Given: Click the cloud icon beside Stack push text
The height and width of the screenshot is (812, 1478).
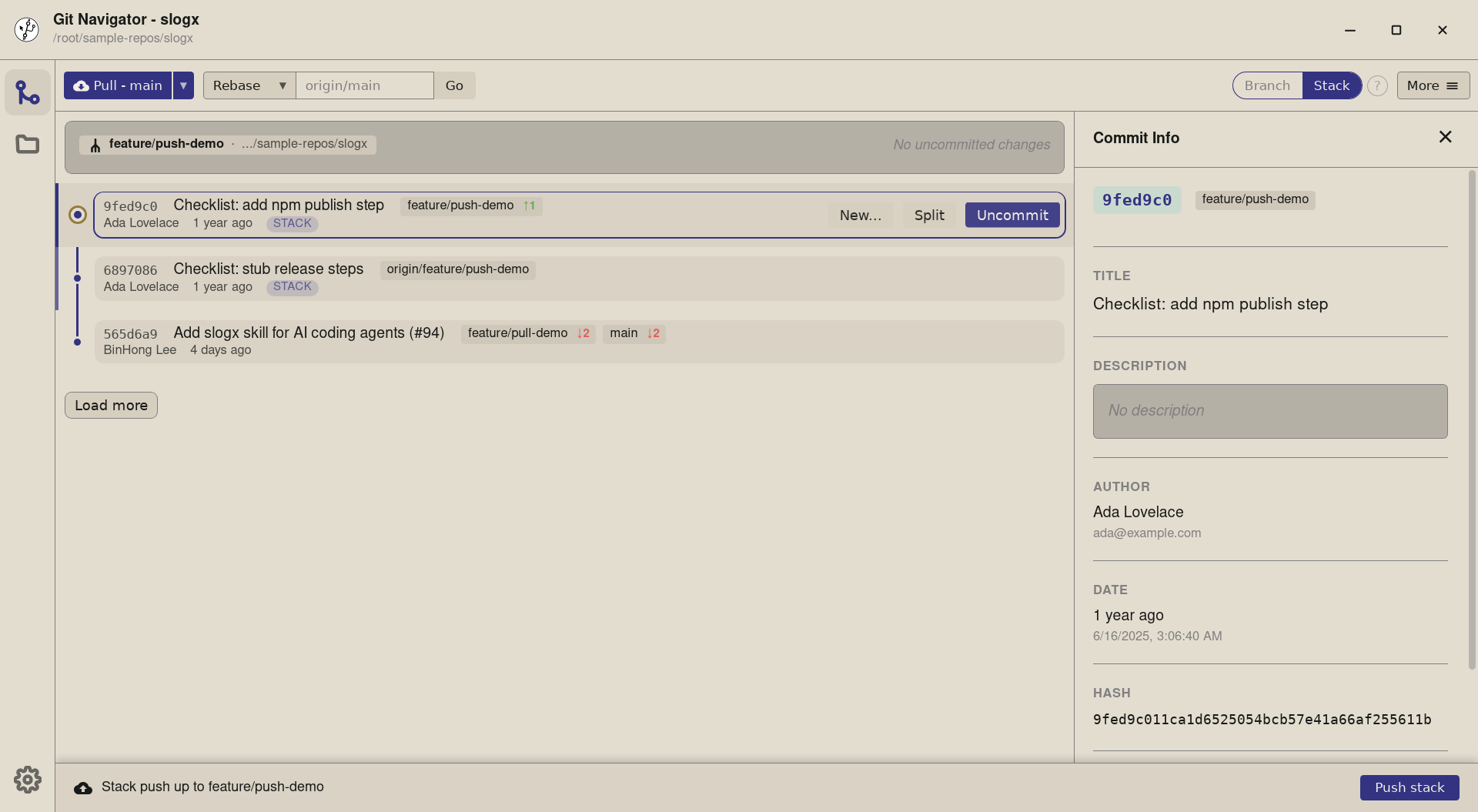Looking at the screenshot, I should (x=83, y=787).
